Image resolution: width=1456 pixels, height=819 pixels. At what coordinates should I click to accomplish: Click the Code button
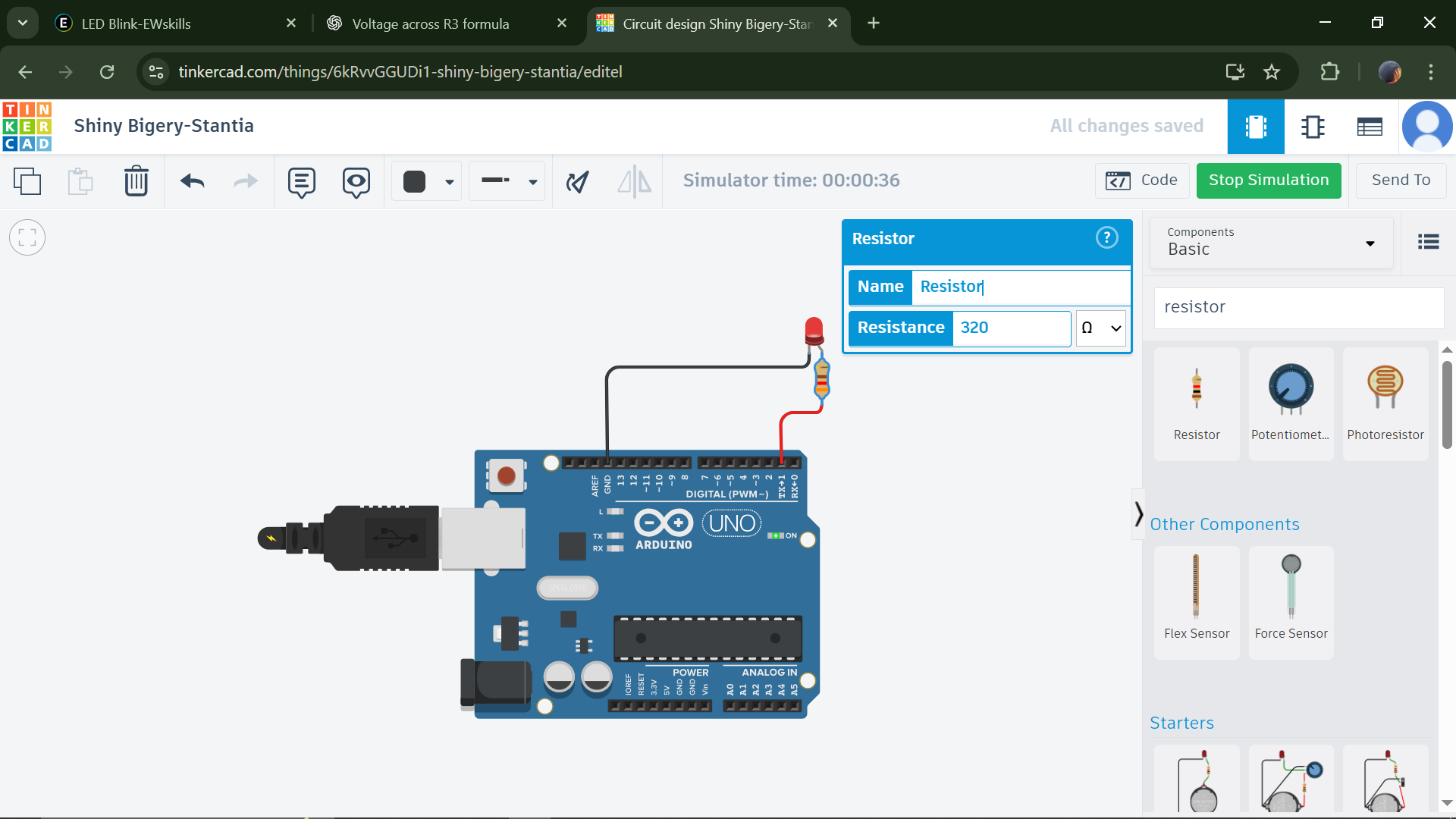[1141, 180]
